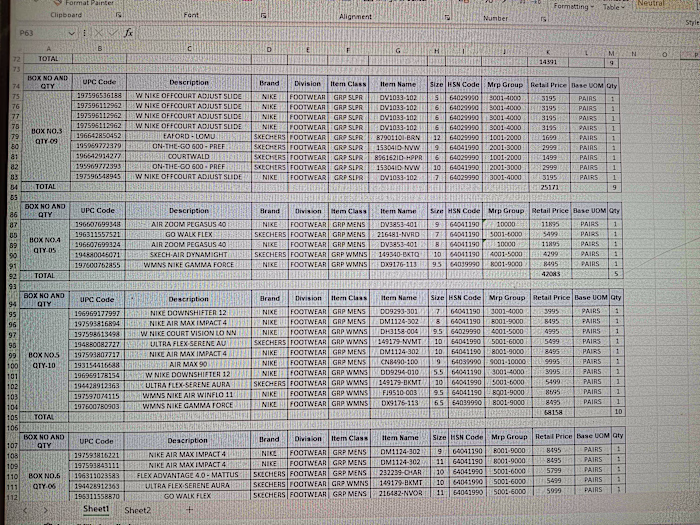The width and height of the screenshot is (700, 525).
Task: Select the AIR MAX 90 description cell
Action: coord(188,364)
